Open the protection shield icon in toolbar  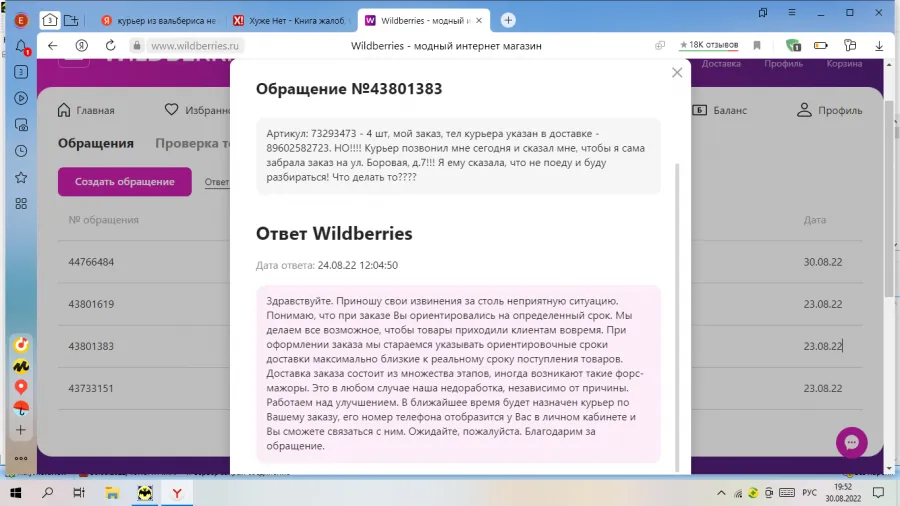[793, 45]
